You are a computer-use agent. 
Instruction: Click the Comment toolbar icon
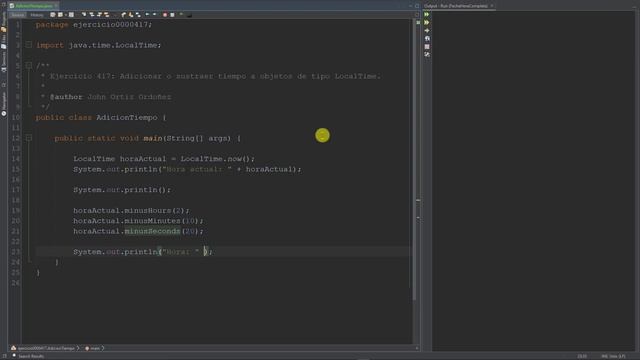coord(181,14)
